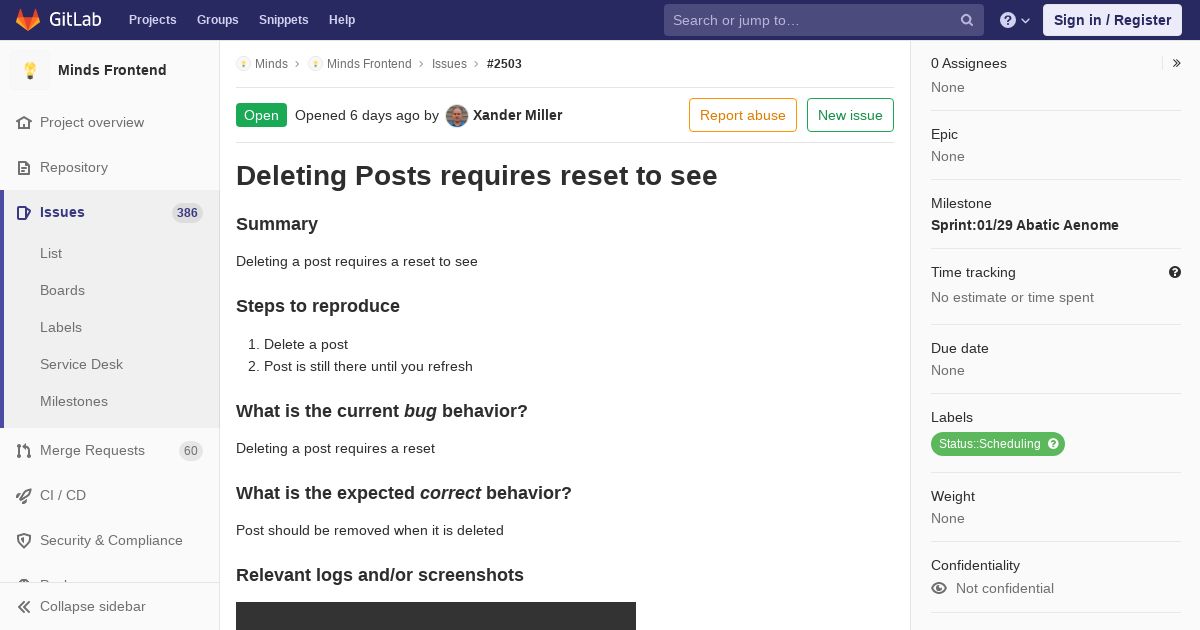This screenshot has height=630, width=1200.
Task: Open the Milestones submenu item
Action: point(74,401)
